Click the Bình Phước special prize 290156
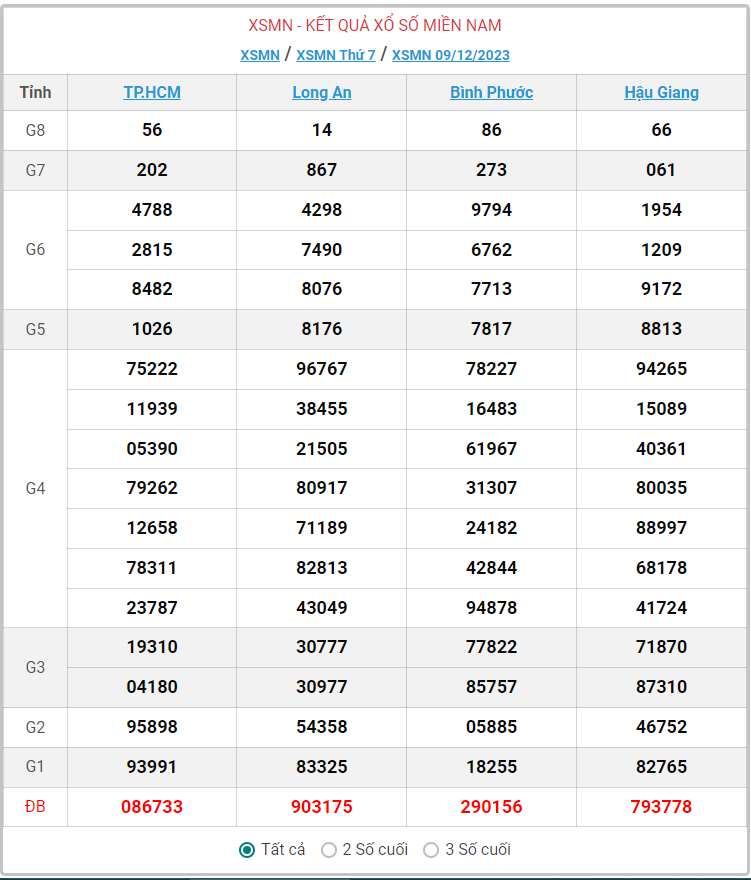This screenshot has width=751, height=880. pos(491,807)
